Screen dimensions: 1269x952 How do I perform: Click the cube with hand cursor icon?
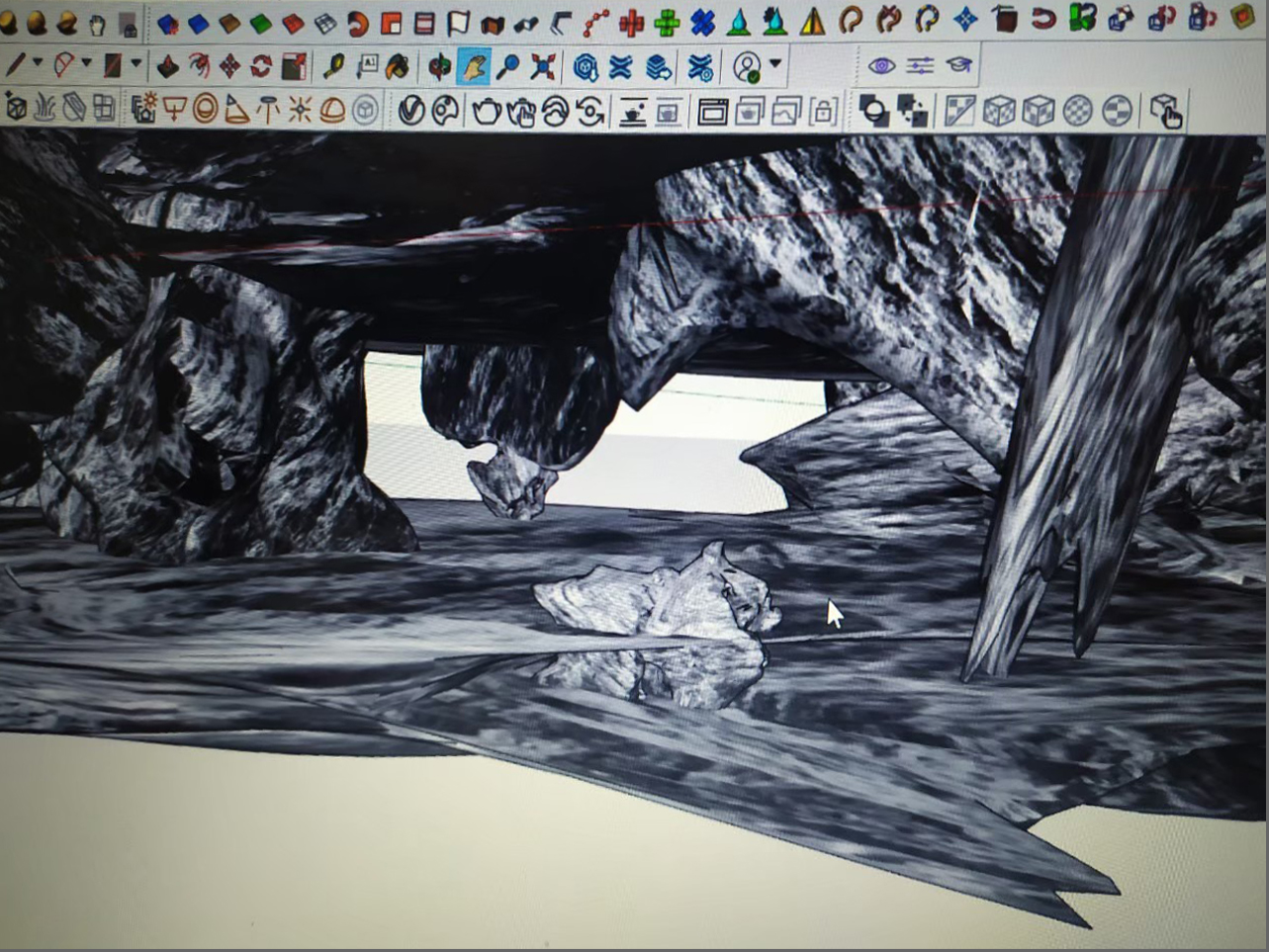(x=1166, y=111)
